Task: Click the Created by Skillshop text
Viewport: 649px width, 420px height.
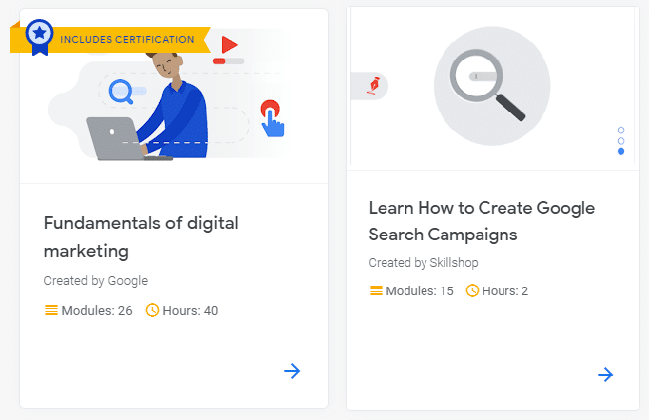Action: (x=424, y=262)
